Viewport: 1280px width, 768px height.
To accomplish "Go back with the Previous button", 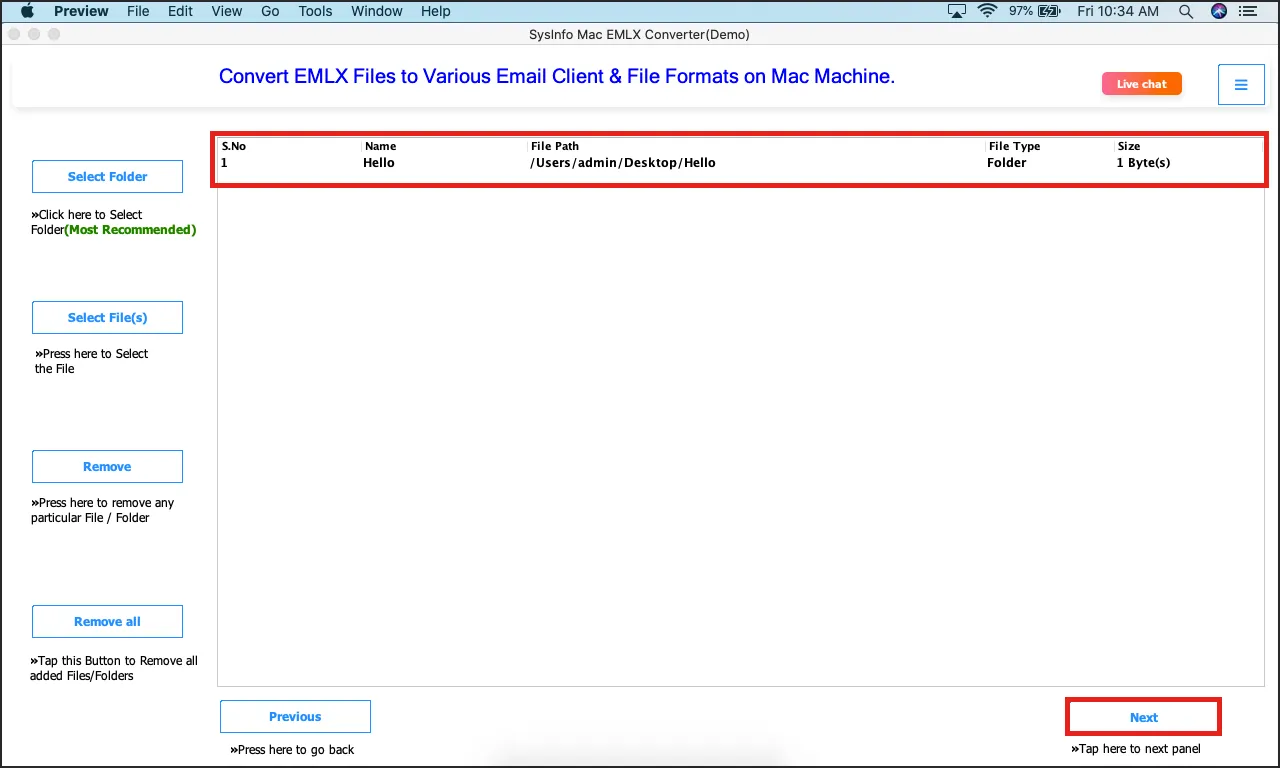I will [x=295, y=716].
